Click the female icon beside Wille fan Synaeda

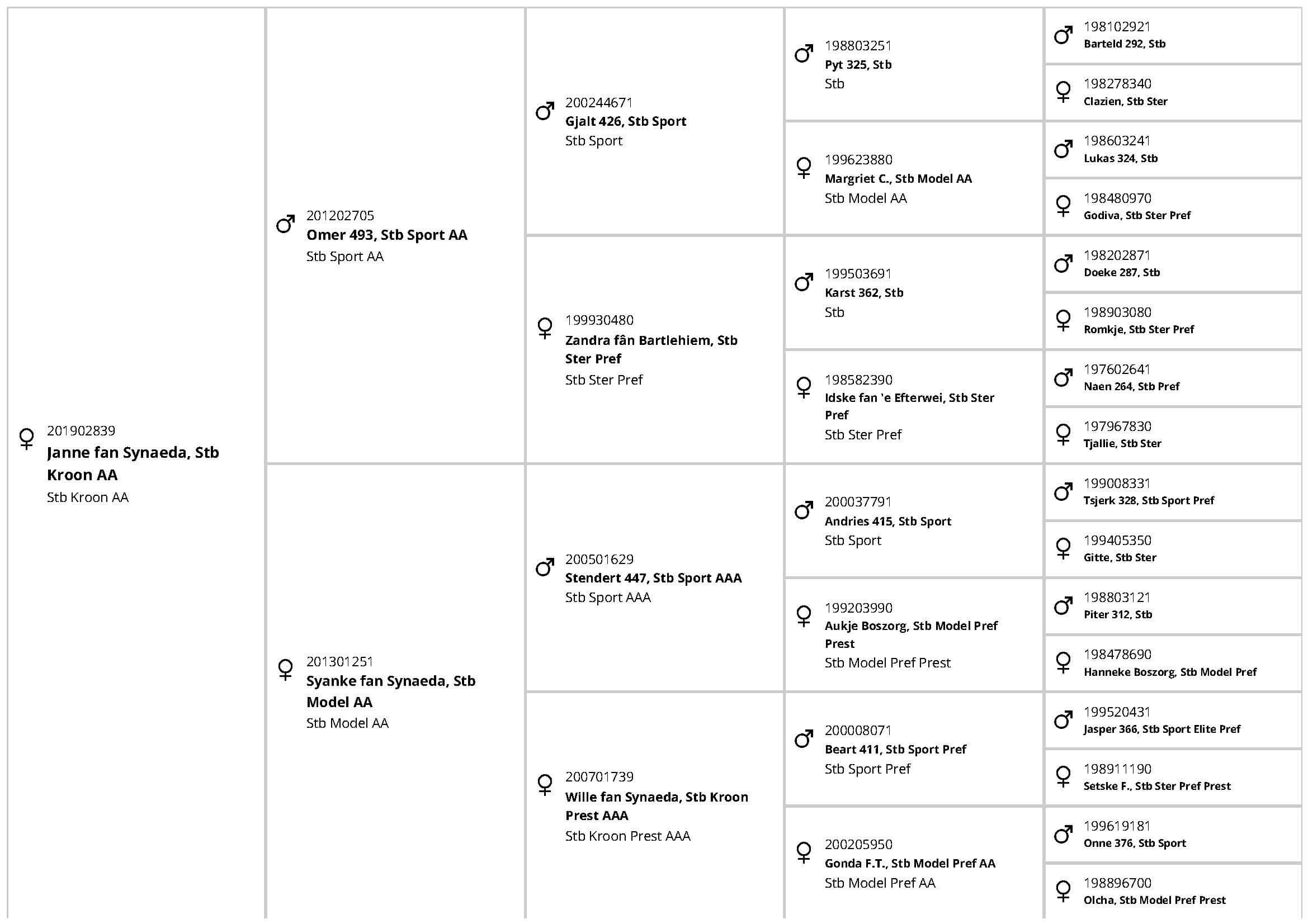545,784
